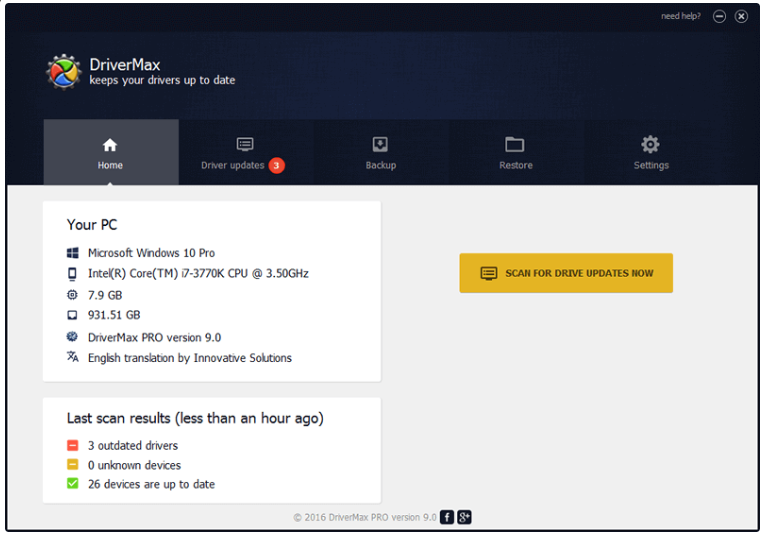Click the list icon above Driver updates label
This screenshot has height=533, width=765.
245,144
